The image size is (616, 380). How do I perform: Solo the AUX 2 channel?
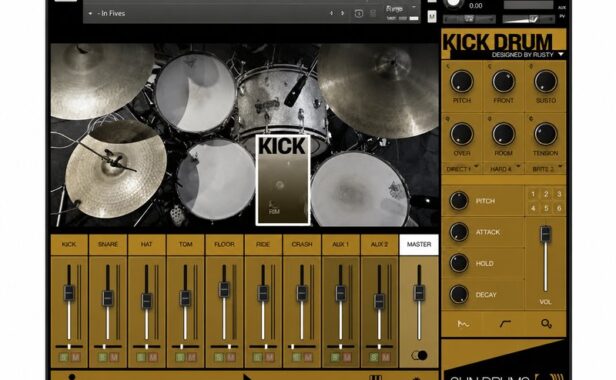[x=374, y=357]
